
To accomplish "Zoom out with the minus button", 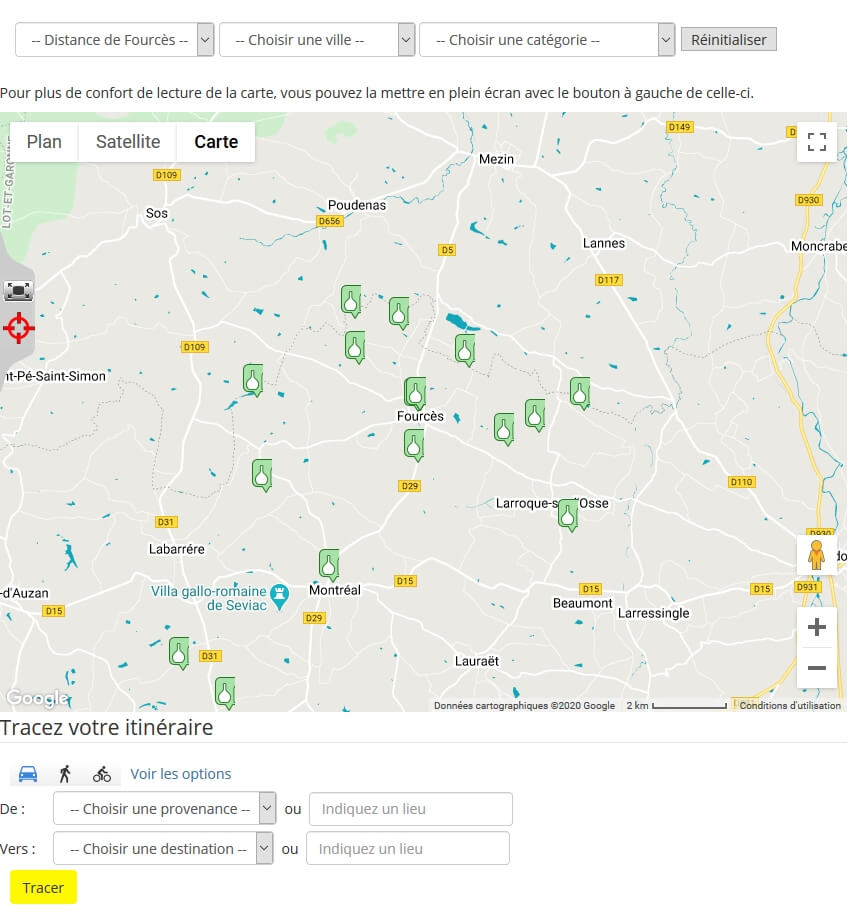I will click(x=816, y=668).
